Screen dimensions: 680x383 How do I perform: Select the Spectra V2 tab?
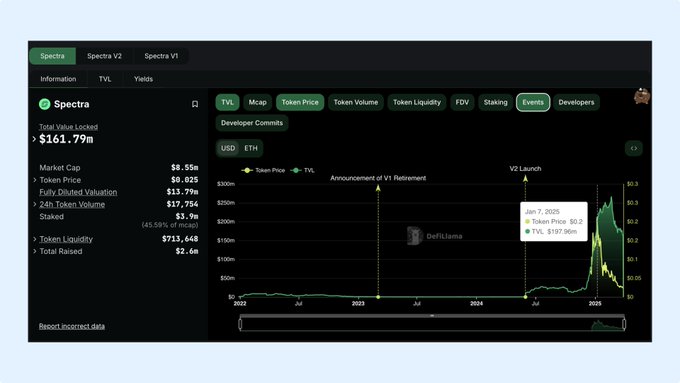[x=105, y=56]
